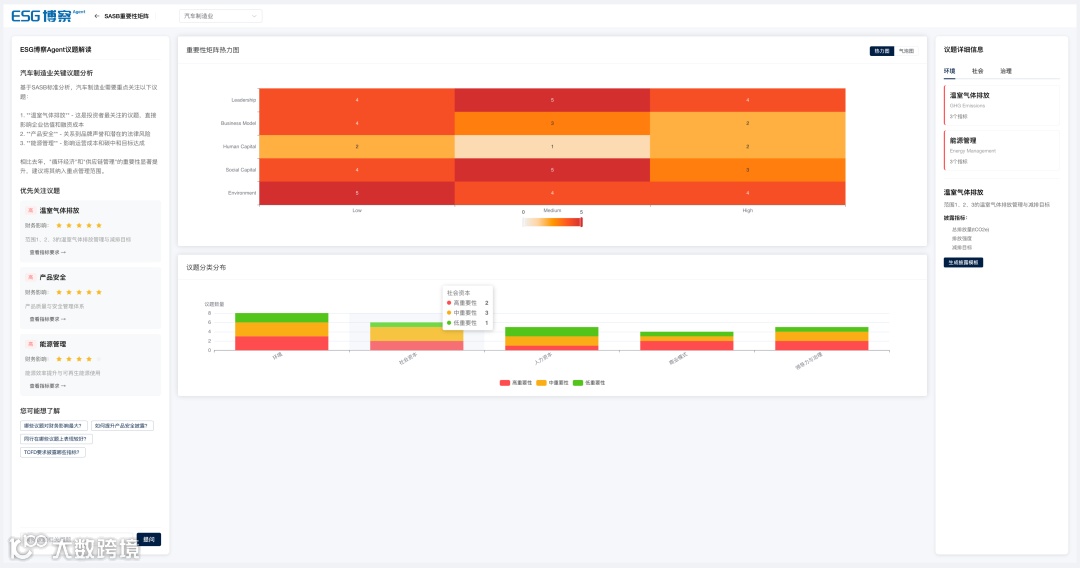Screen dimensions: 1080x568
Task: Click the Leadership axis label
Action: pyautogui.click(x=243, y=100)
